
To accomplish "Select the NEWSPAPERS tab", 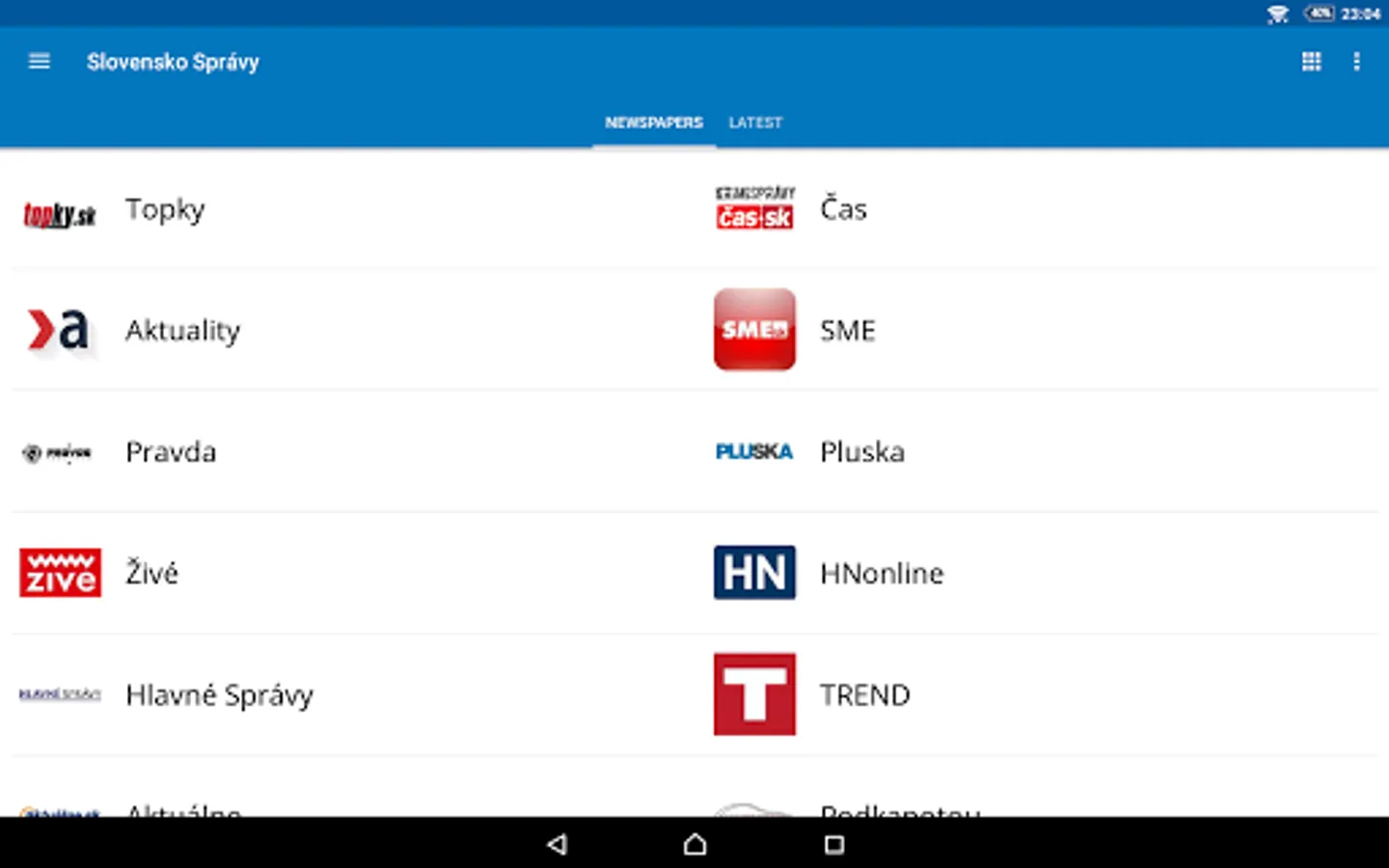I will click(x=654, y=122).
